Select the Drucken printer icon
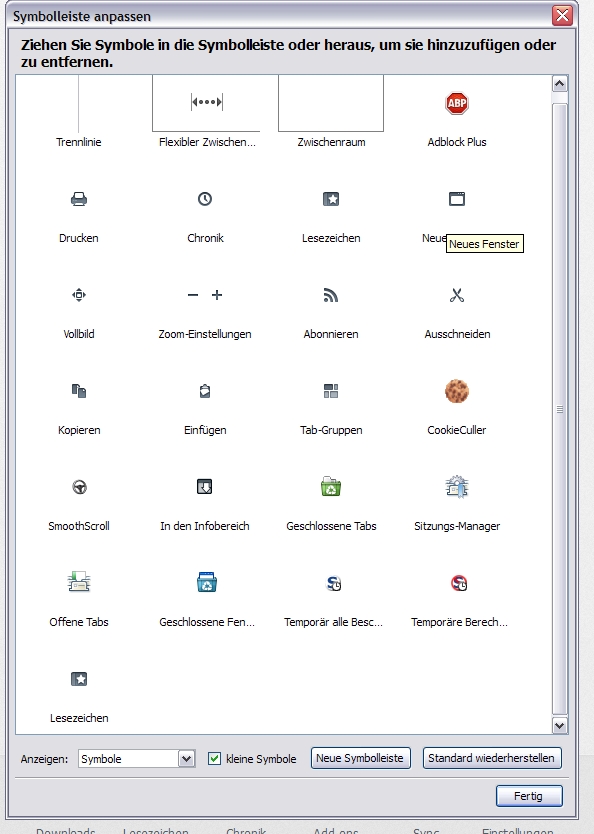594x834 pixels. point(79,199)
